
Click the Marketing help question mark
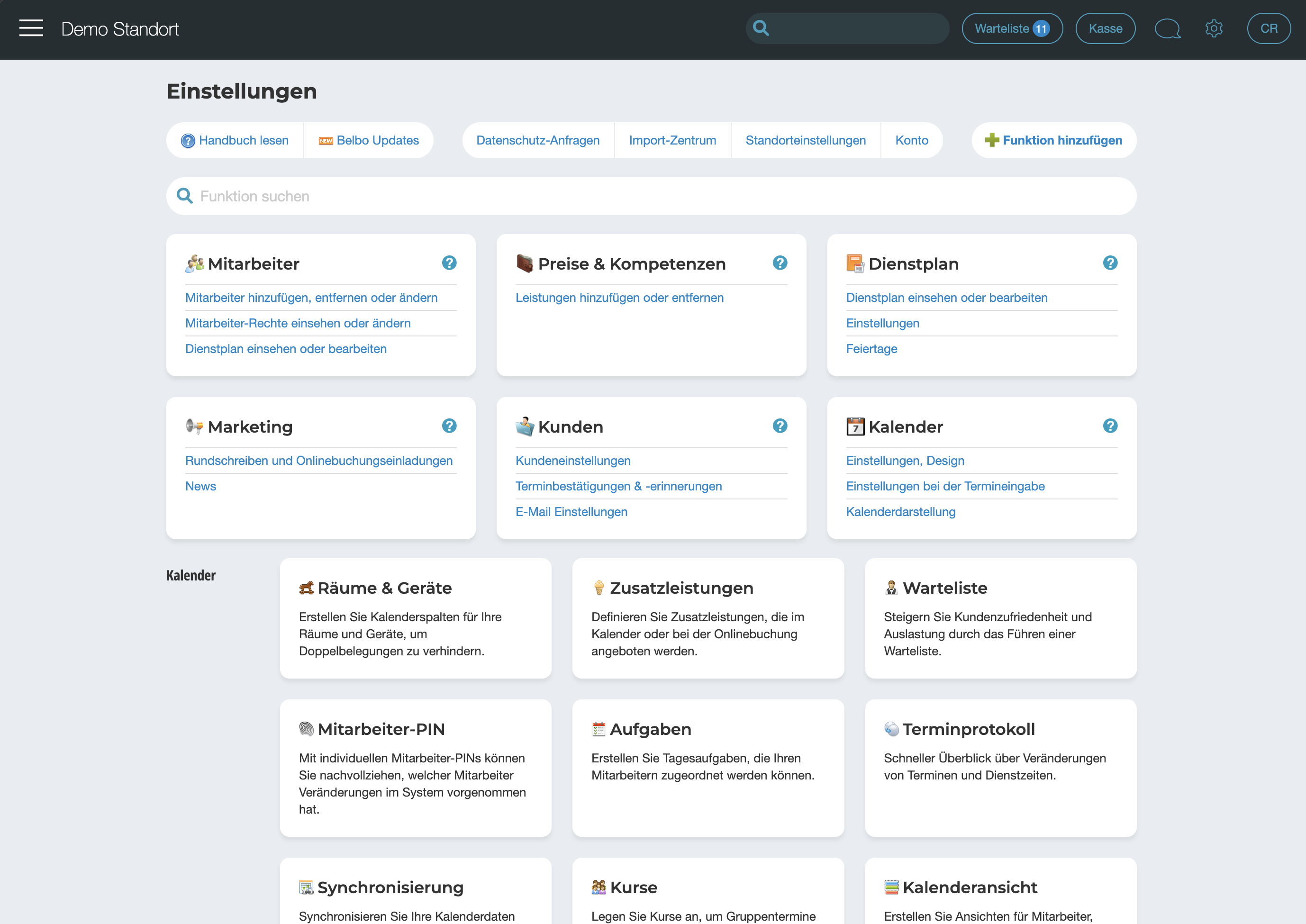pos(449,426)
